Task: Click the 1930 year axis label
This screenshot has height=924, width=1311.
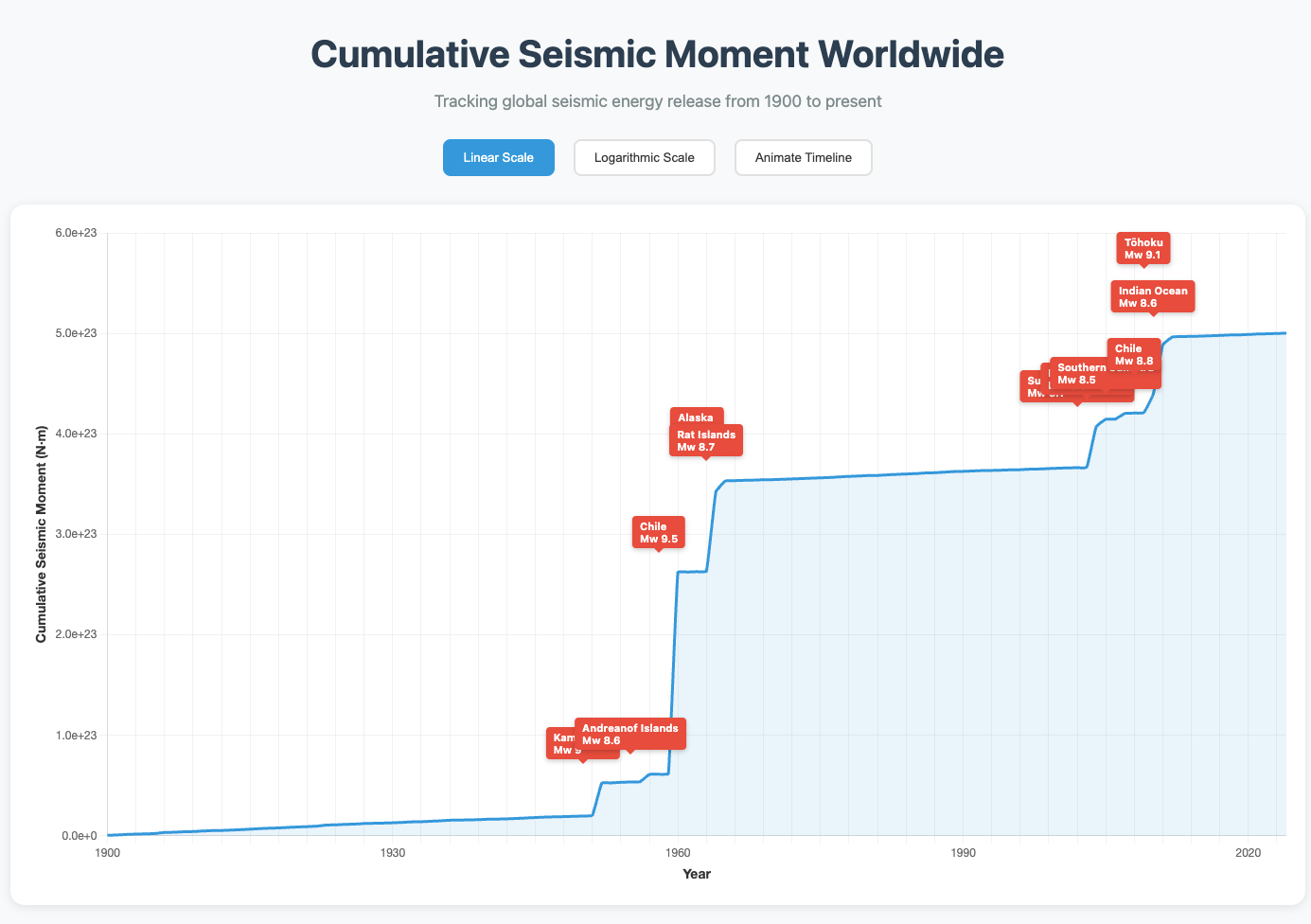Action: pyautogui.click(x=393, y=853)
